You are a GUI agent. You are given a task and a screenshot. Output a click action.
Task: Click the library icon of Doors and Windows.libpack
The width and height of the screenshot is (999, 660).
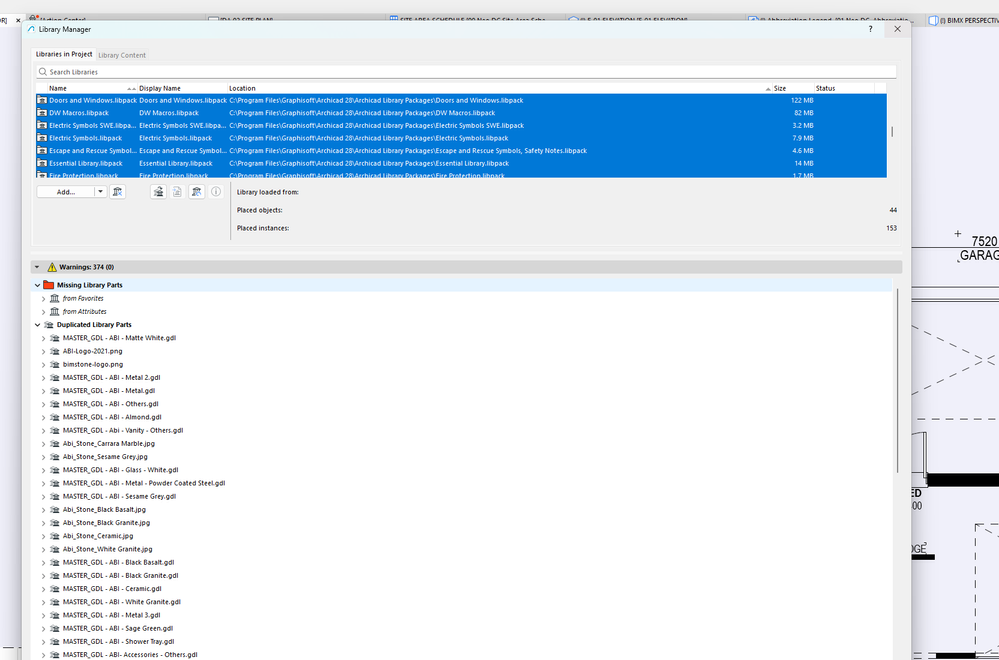coord(42,101)
